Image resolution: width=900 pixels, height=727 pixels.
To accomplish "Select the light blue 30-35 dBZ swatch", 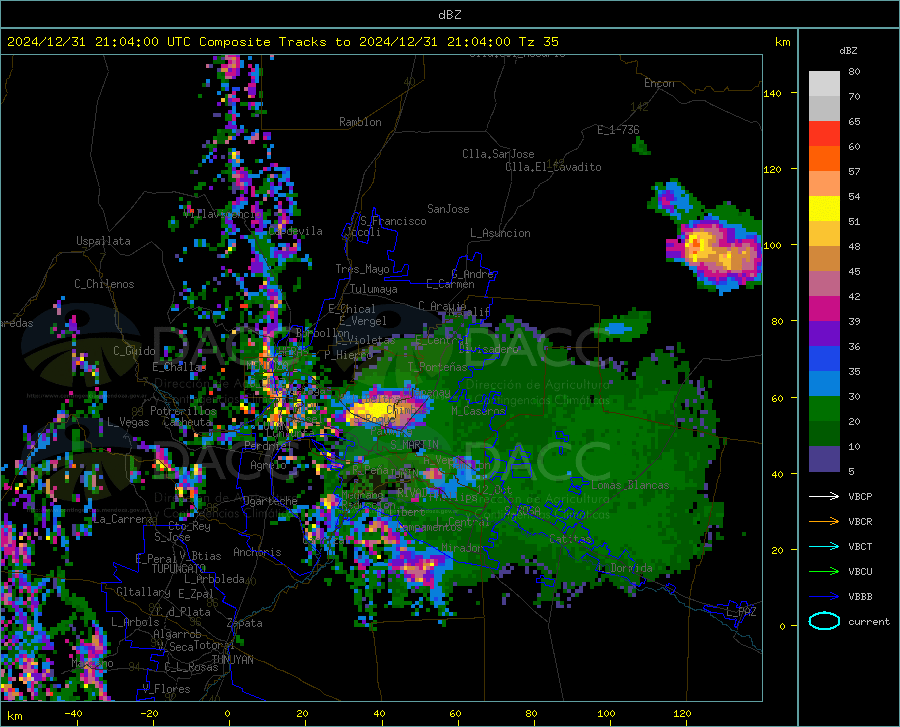I will click(x=824, y=384).
